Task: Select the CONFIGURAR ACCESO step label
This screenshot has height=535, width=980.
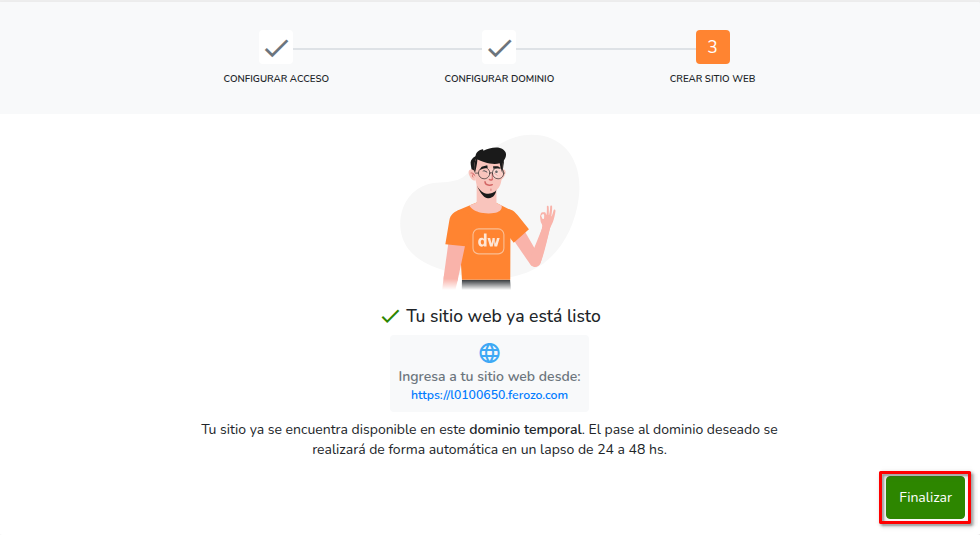Action: pos(276,79)
